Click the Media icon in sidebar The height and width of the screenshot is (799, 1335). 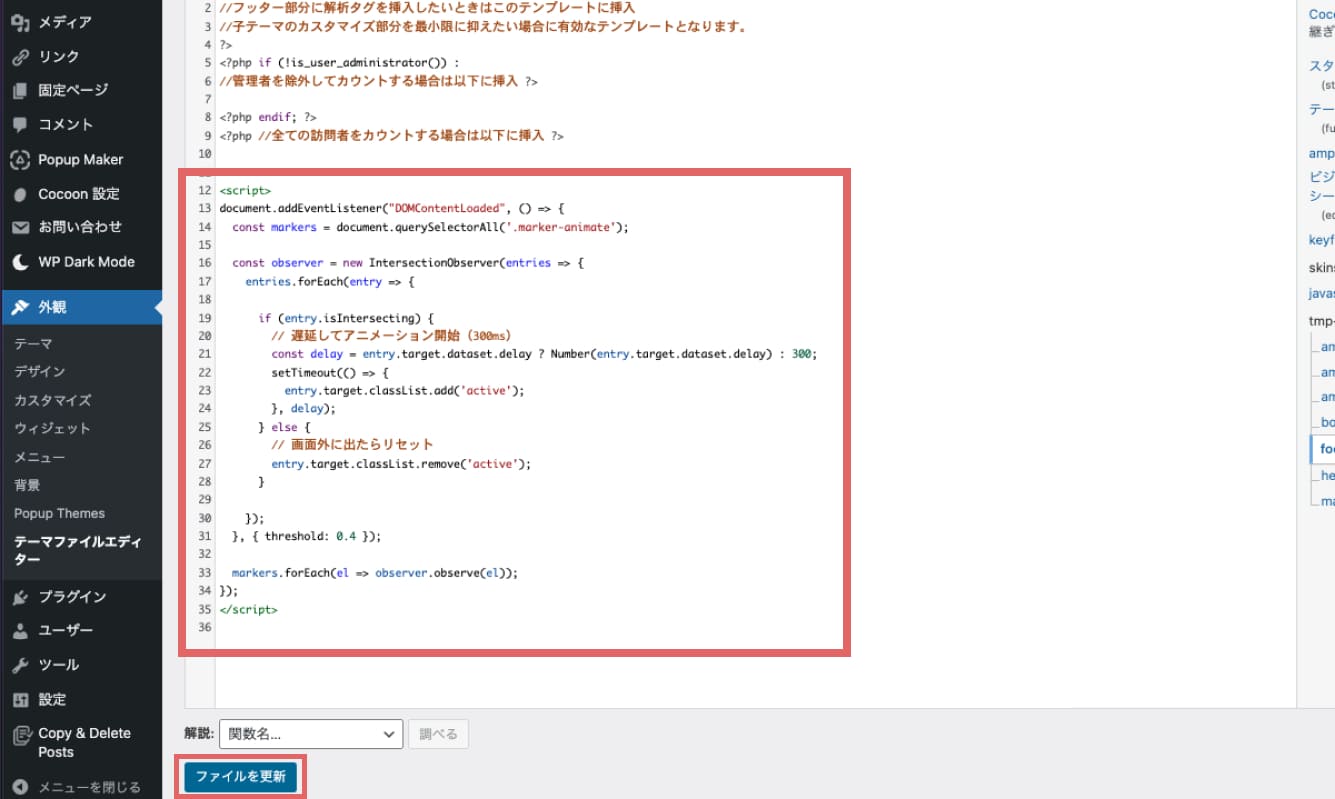point(20,22)
